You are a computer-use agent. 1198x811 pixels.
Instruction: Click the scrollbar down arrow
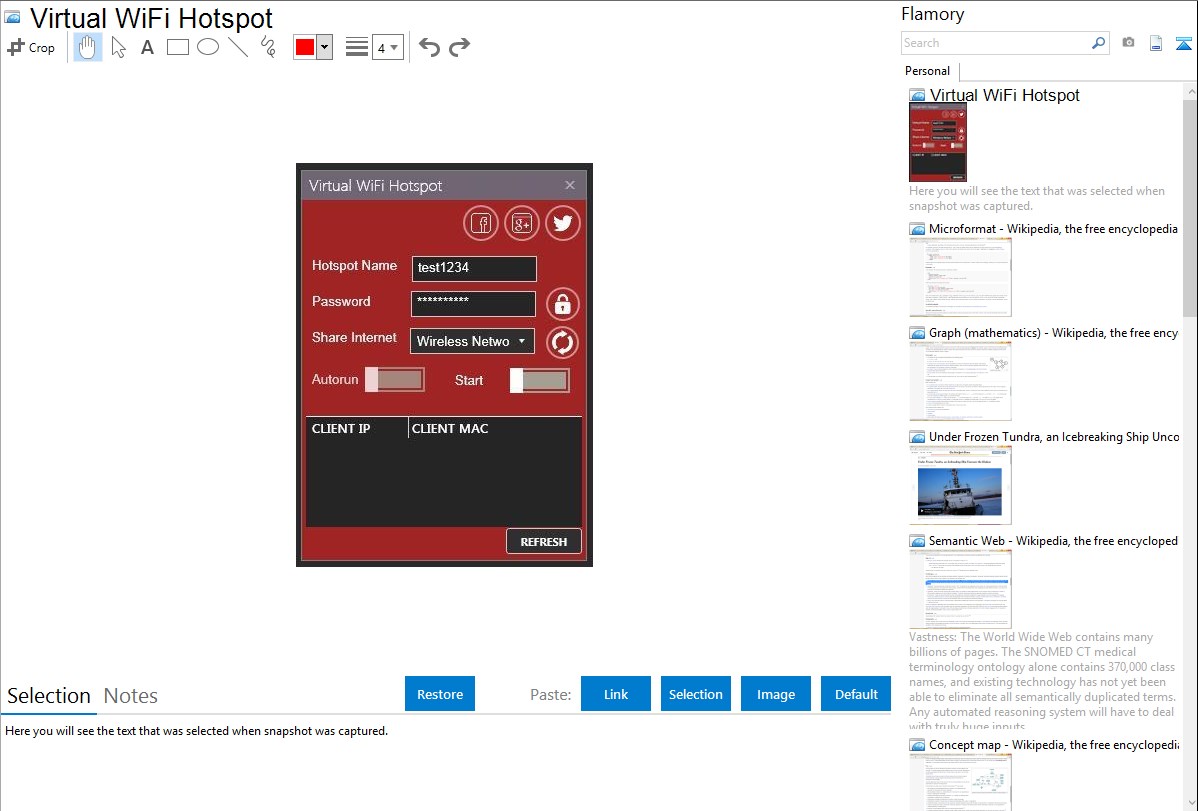[x=1190, y=803]
